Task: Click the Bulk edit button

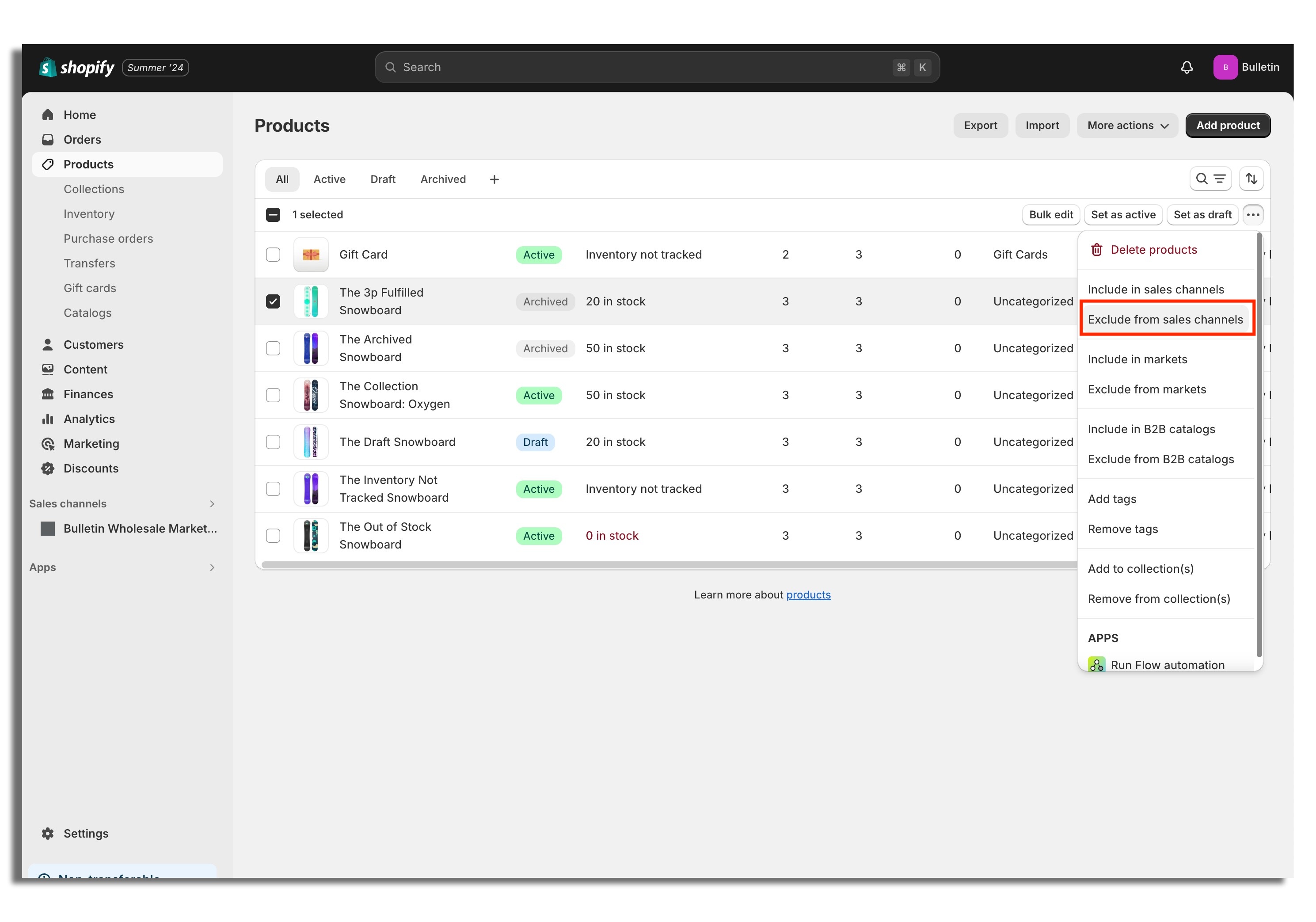Action: coord(1050,214)
